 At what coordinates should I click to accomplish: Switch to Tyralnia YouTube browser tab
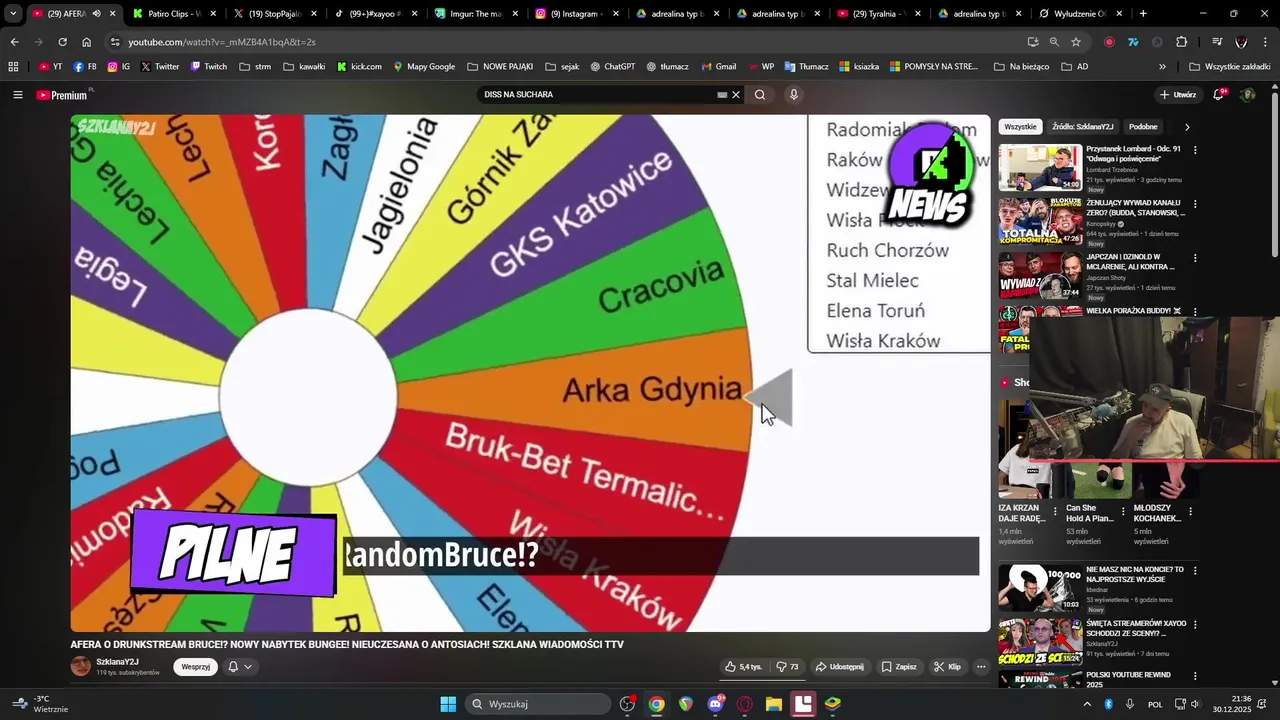tap(877, 14)
